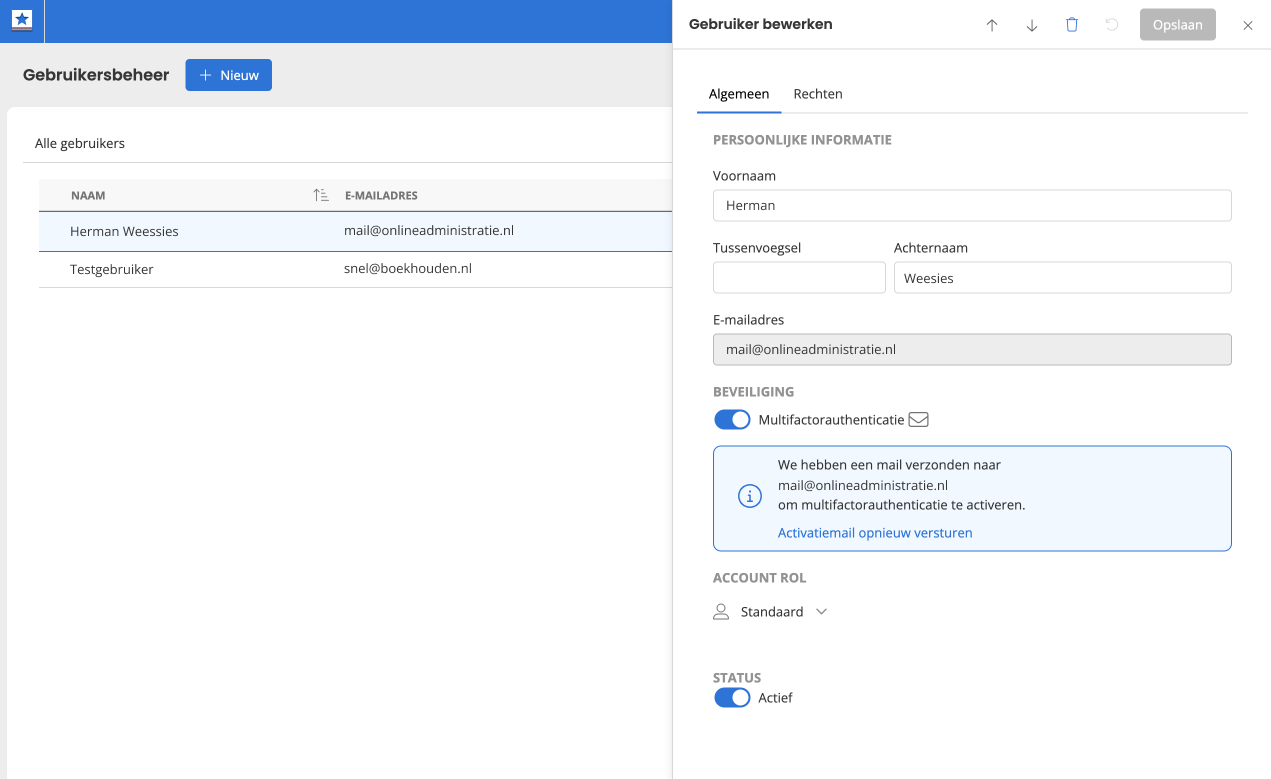Open the Standaard account role dropdown
The width and height of the screenshot is (1271, 779).
point(771,612)
